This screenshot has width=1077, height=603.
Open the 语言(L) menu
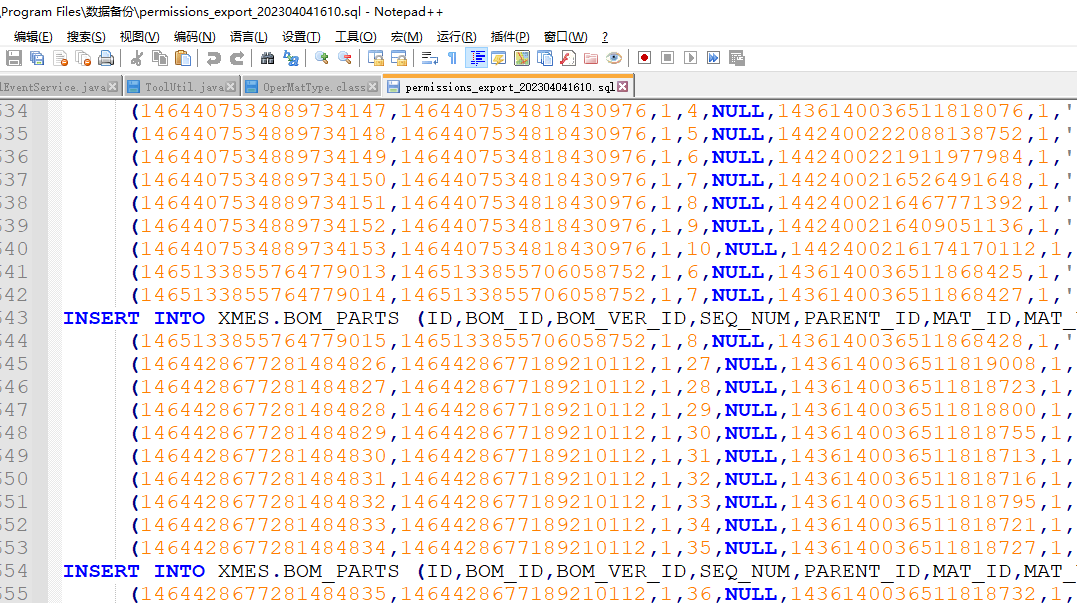[248, 37]
